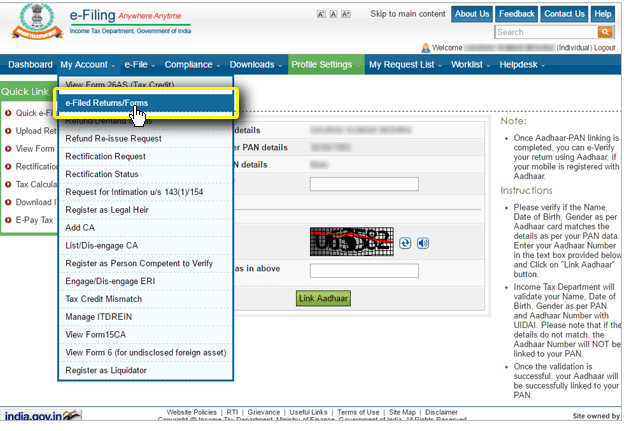Select Engage/Dis-engage ERI
Screen dimensions: 631x431
pos(146,281)
